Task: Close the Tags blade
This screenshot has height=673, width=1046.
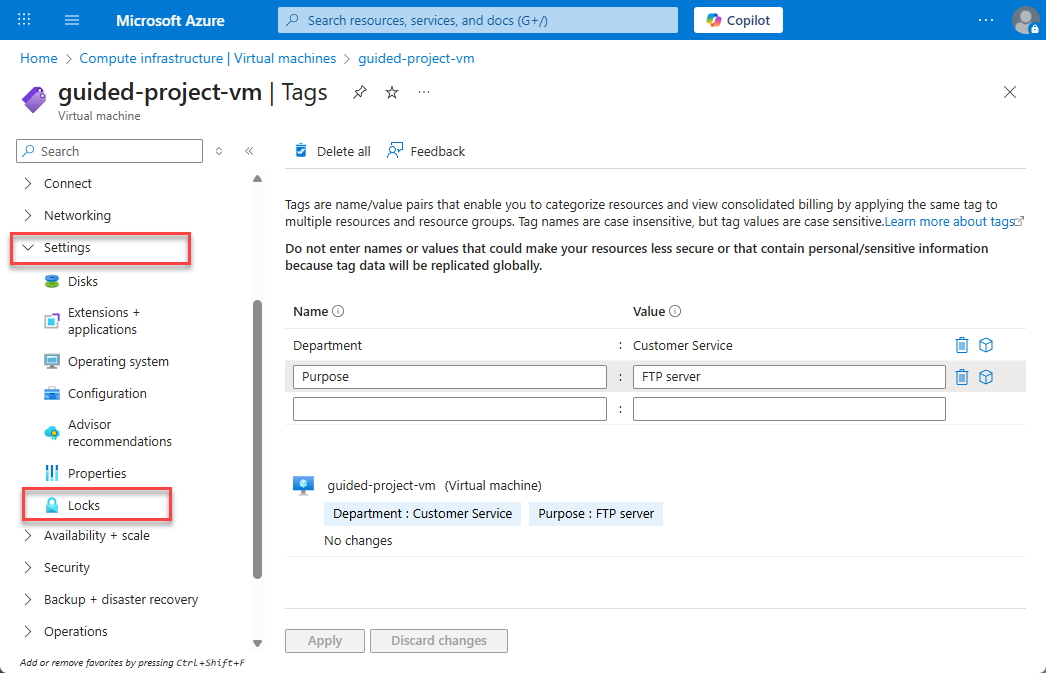Action: 1010,92
